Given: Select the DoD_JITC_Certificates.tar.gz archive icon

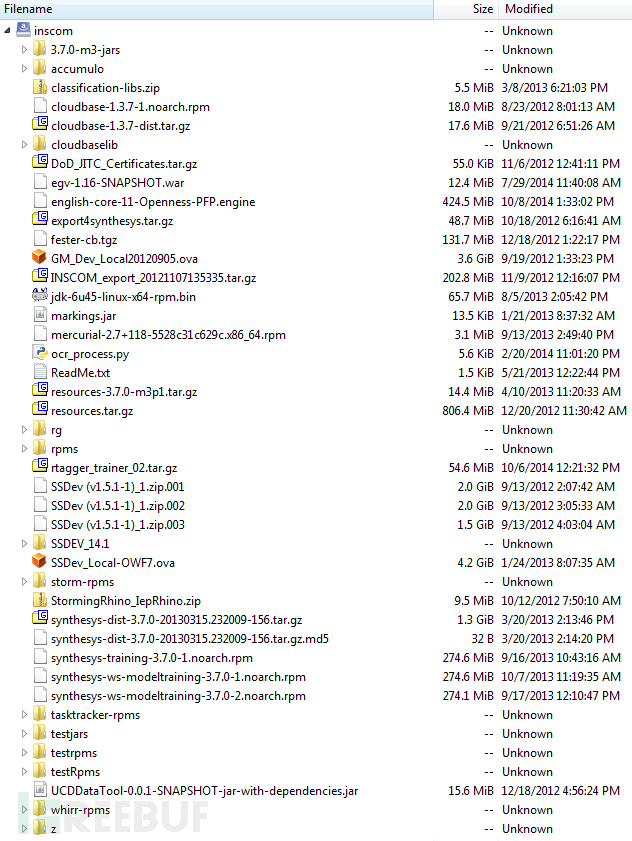Looking at the screenshot, I should click(40, 162).
